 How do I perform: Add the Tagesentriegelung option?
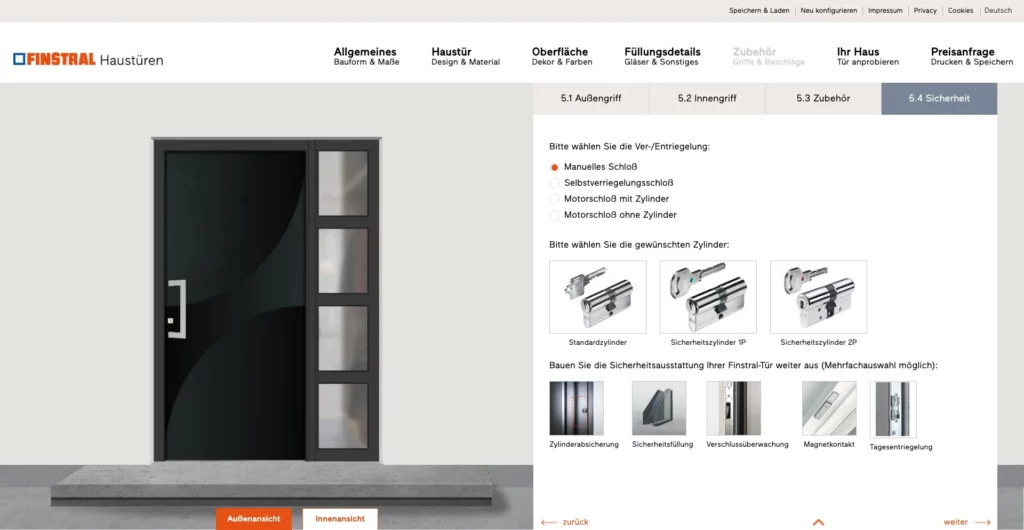tap(893, 410)
